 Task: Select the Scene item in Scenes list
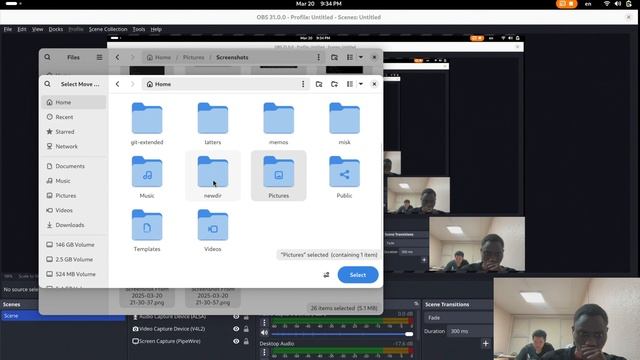[x=62, y=316]
